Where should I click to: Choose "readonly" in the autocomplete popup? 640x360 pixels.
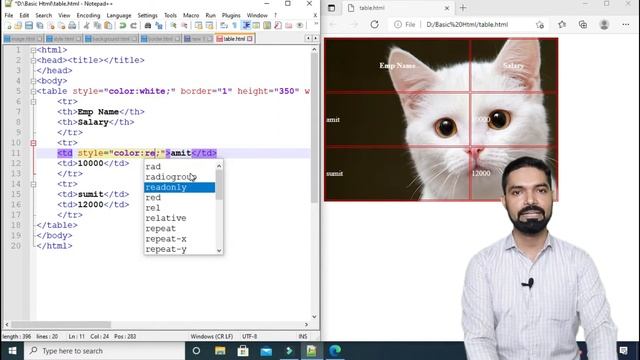pos(180,187)
